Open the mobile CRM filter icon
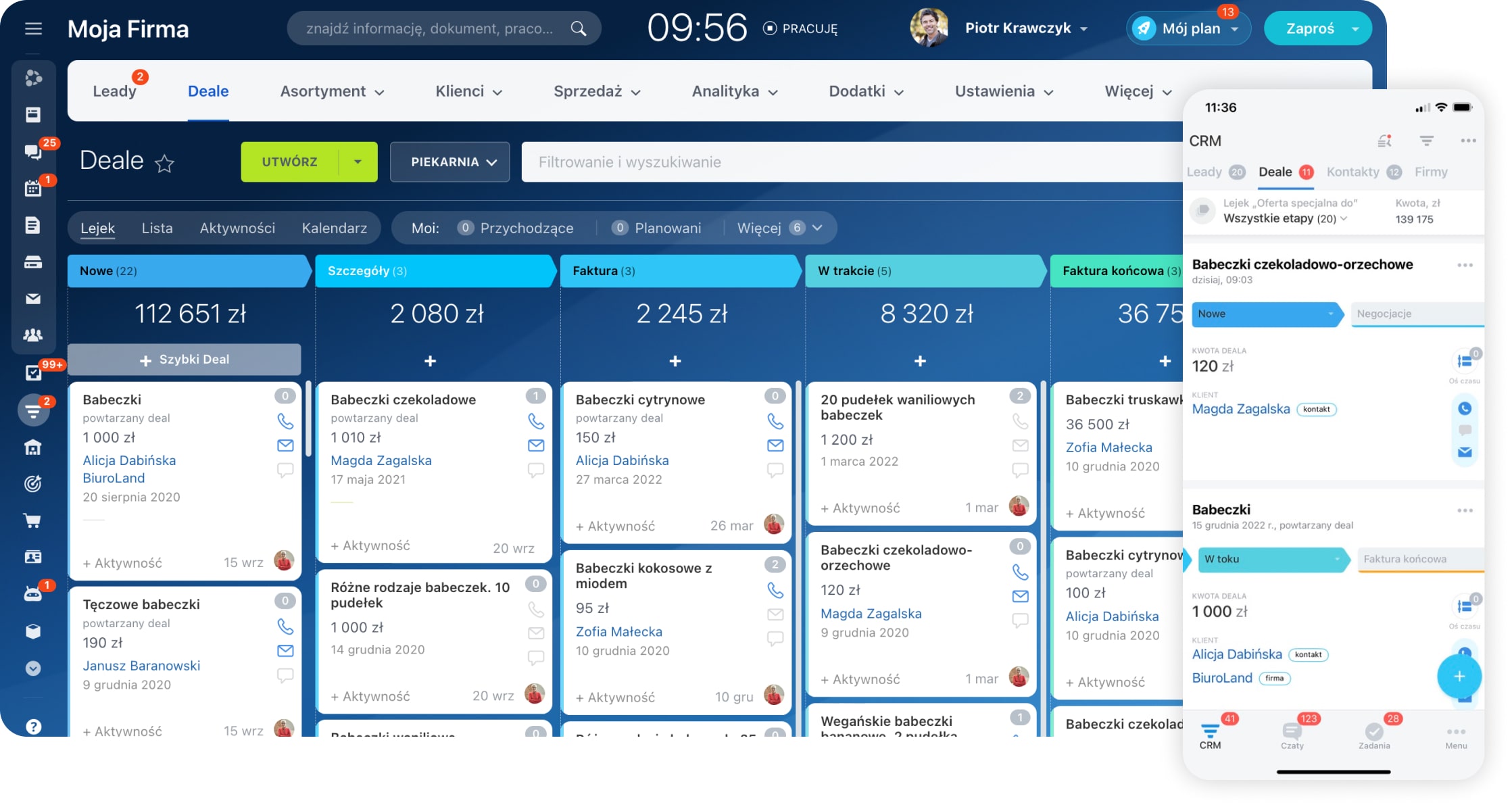 click(x=1426, y=141)
